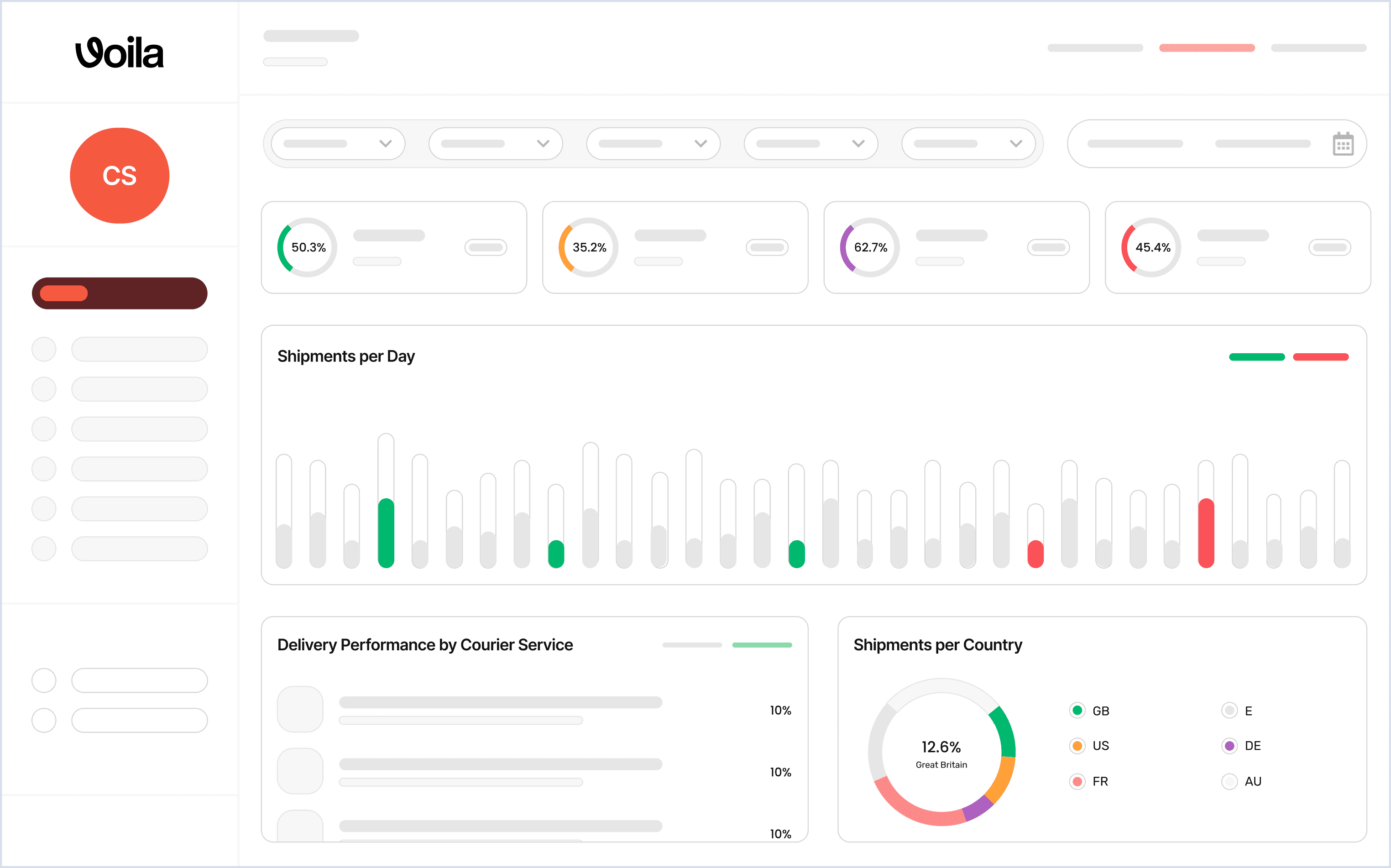
Task: Click the 62.7% progress ring
Action: coord(870,247)
